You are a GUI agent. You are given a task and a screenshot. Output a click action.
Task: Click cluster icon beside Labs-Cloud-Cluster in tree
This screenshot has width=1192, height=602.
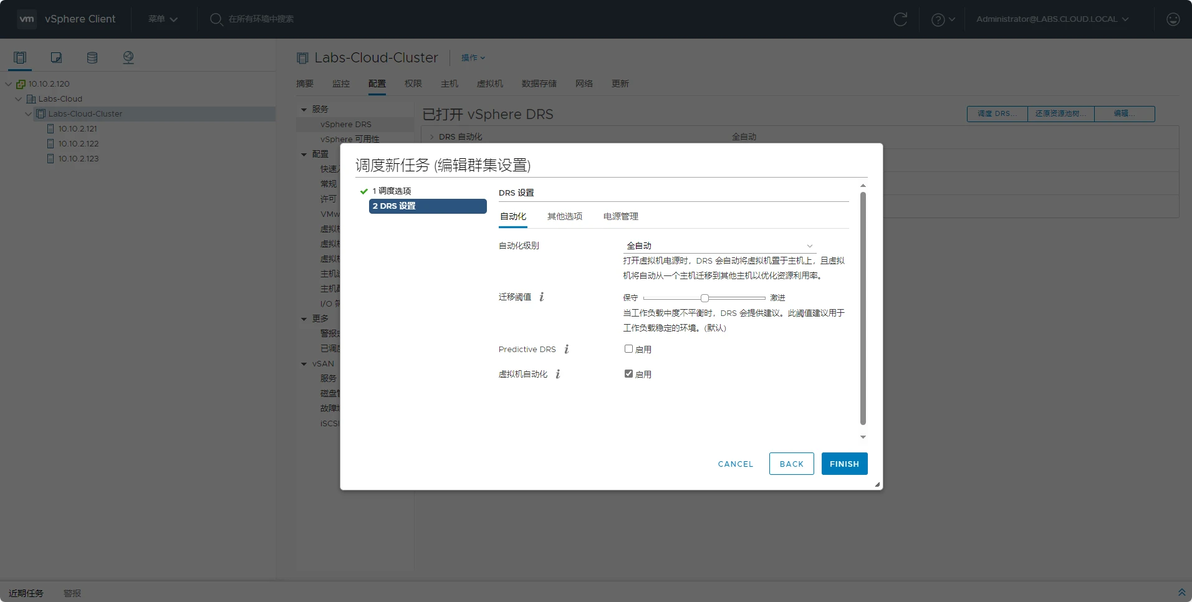coord(41,114)
